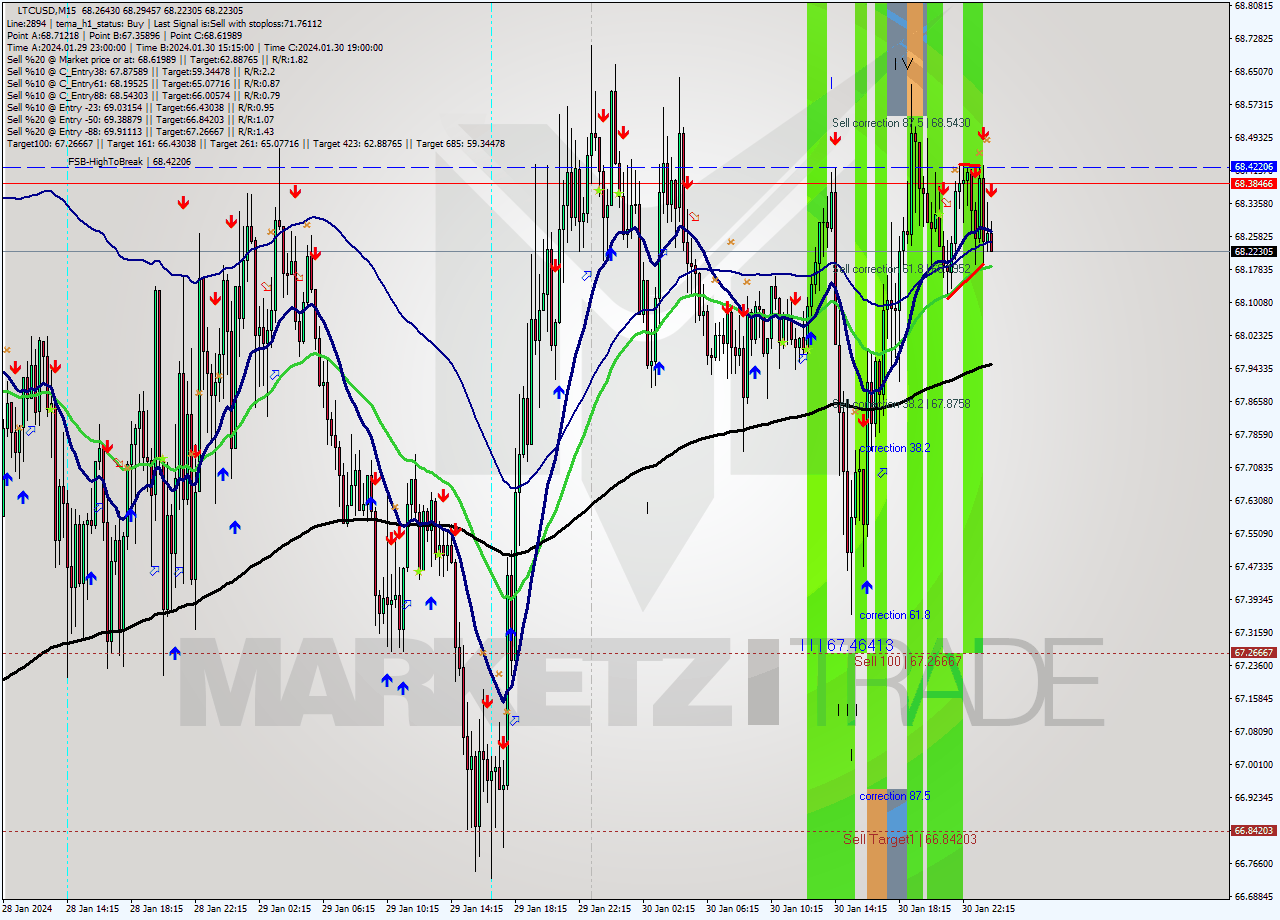Click the 67.63080 price axis label
This screenshot has width=1280, height=920.
1254,500
